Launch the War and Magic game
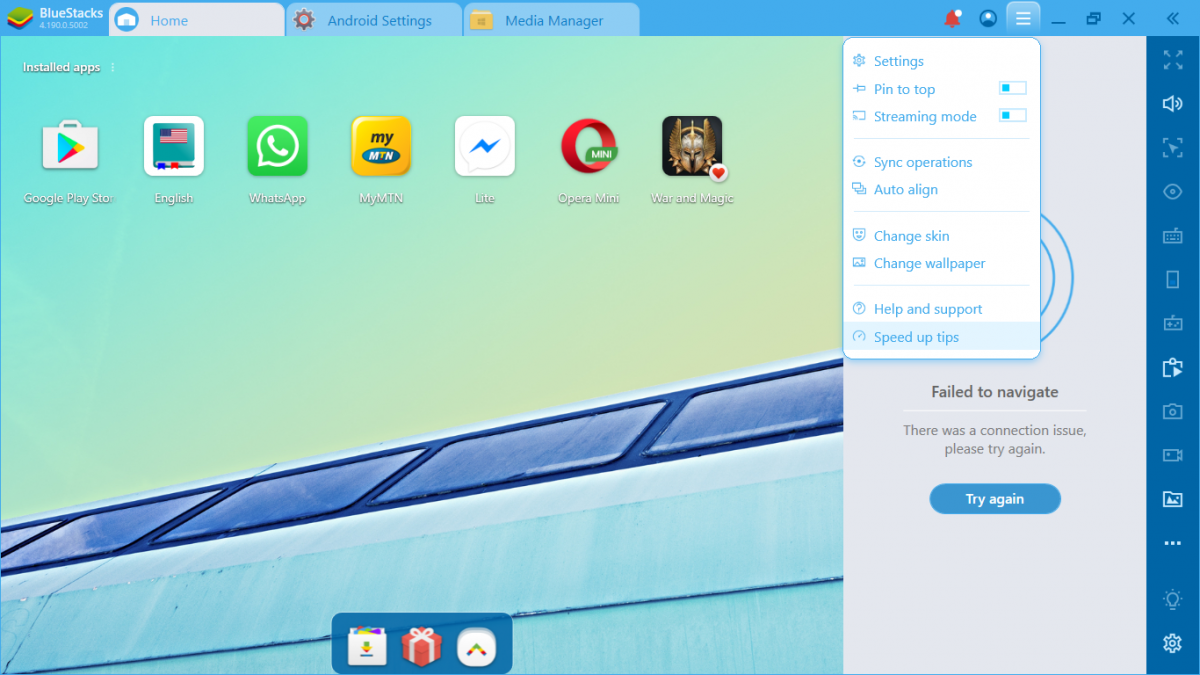This screenshot has width=1200, height=675. click(692, 146)
